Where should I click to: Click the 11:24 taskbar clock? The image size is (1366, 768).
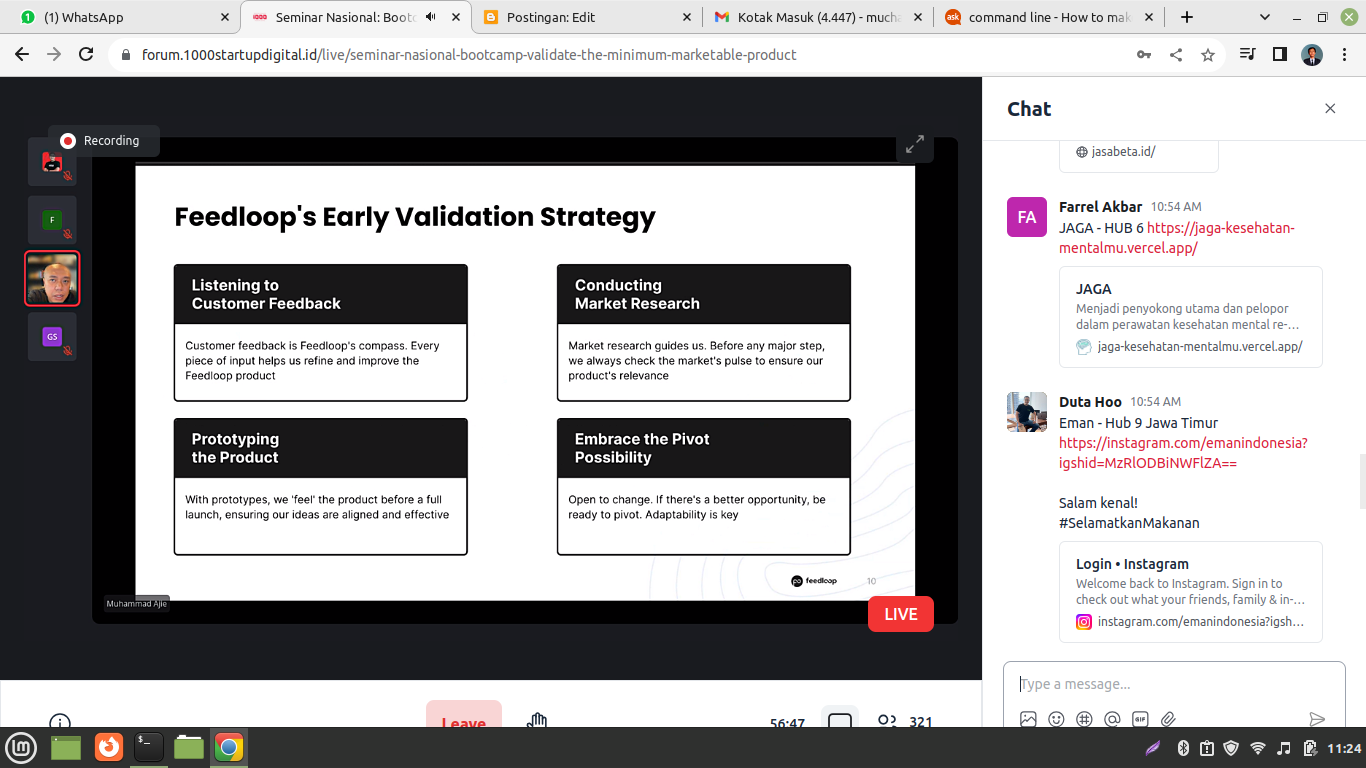click(x=1344, y=748)
